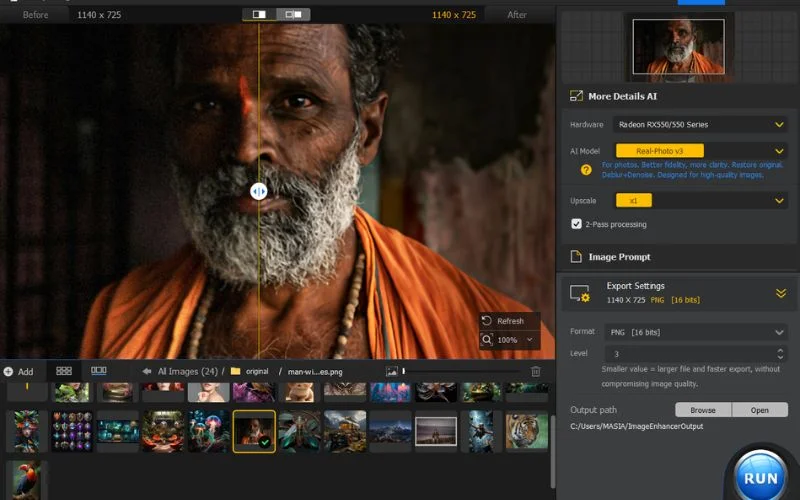This screenshot has width=800, height=500.
Task: Click the navigator preview thumbnail
Action: point(678,47)
